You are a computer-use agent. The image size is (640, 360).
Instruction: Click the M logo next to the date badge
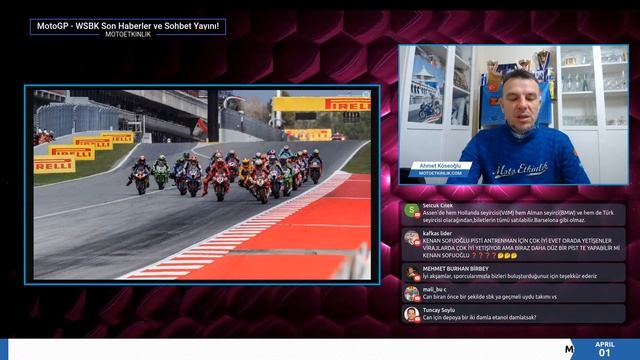click(x=569, y=349)
